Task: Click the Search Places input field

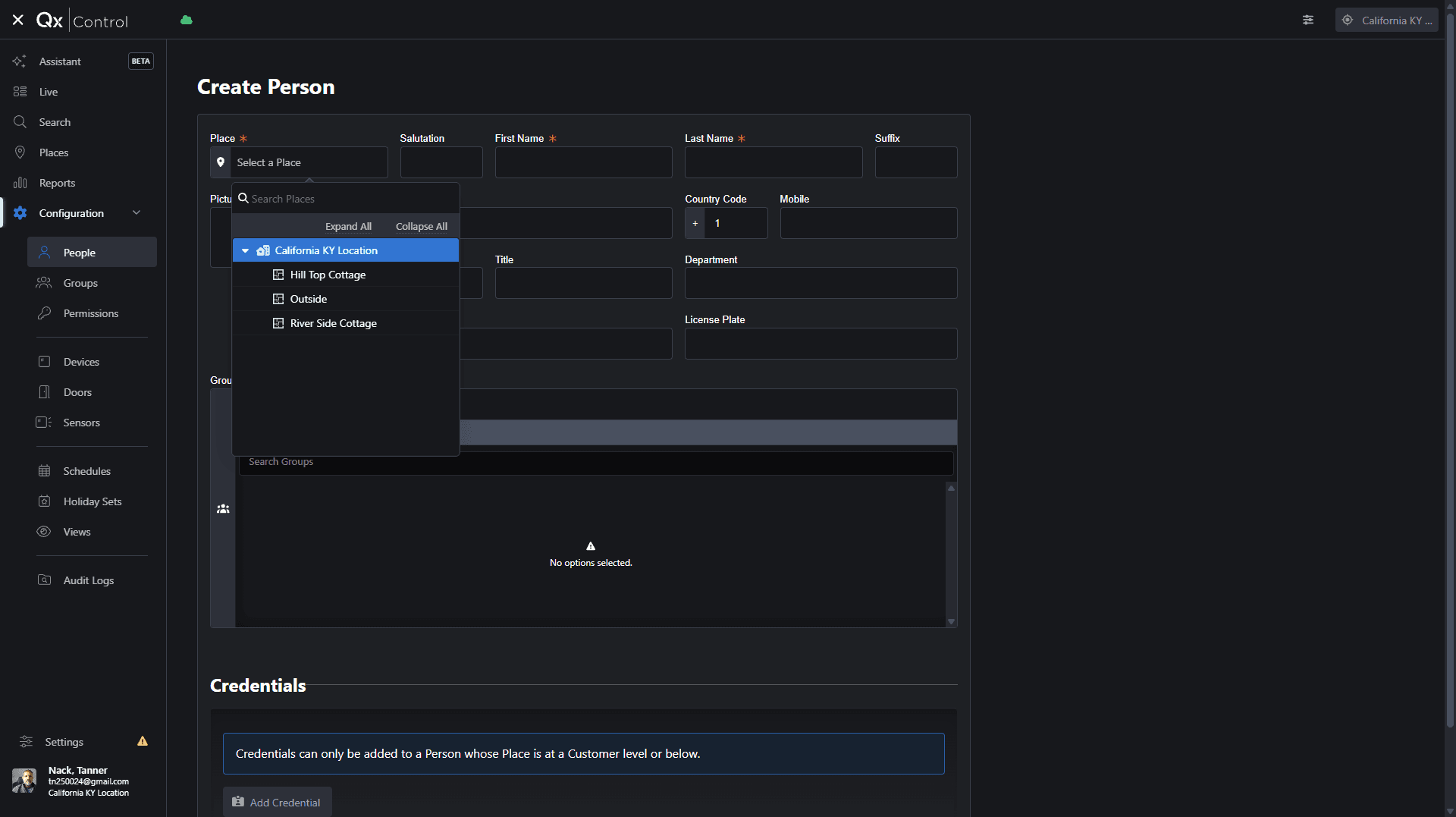Action: 346,199
